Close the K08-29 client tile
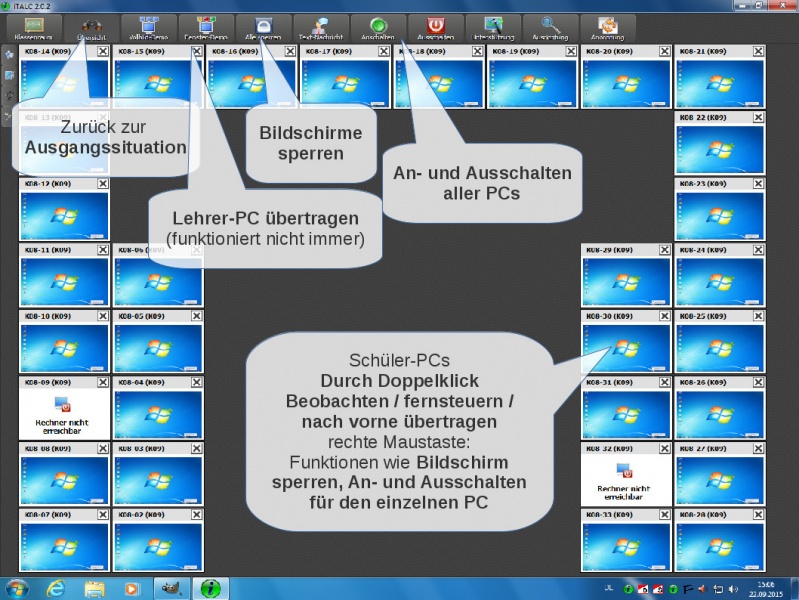The width and height of the screenshot is (799, 600). 665,250
